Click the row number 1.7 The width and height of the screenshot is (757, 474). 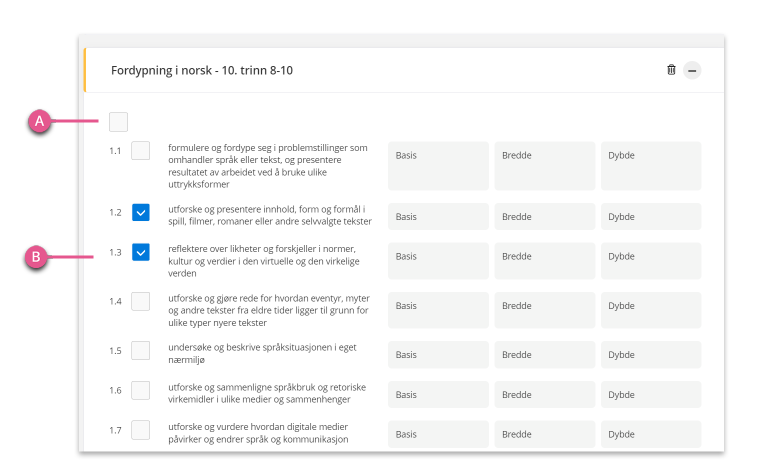115,430
